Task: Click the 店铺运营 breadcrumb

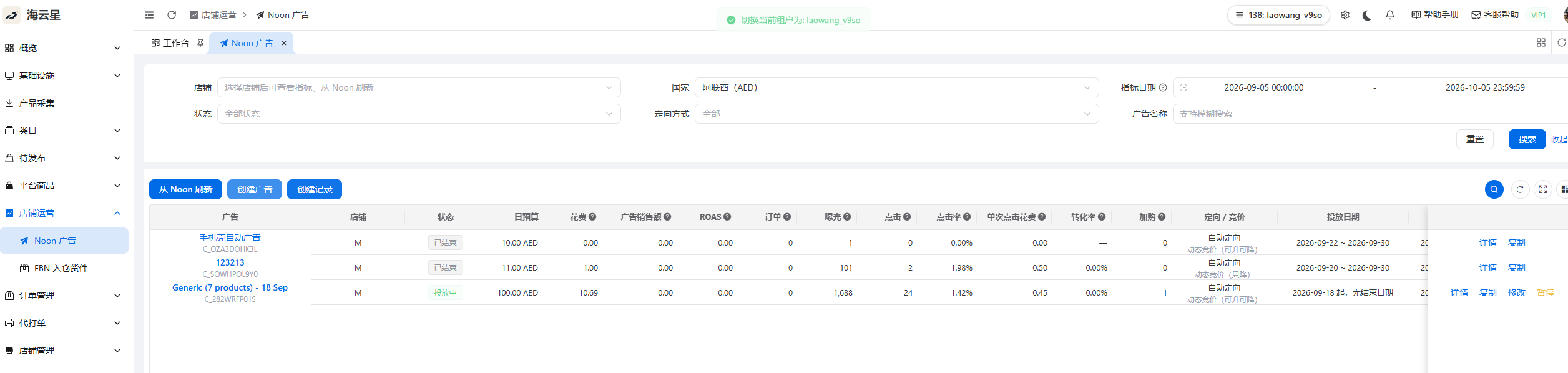Action: click(213, 15)
